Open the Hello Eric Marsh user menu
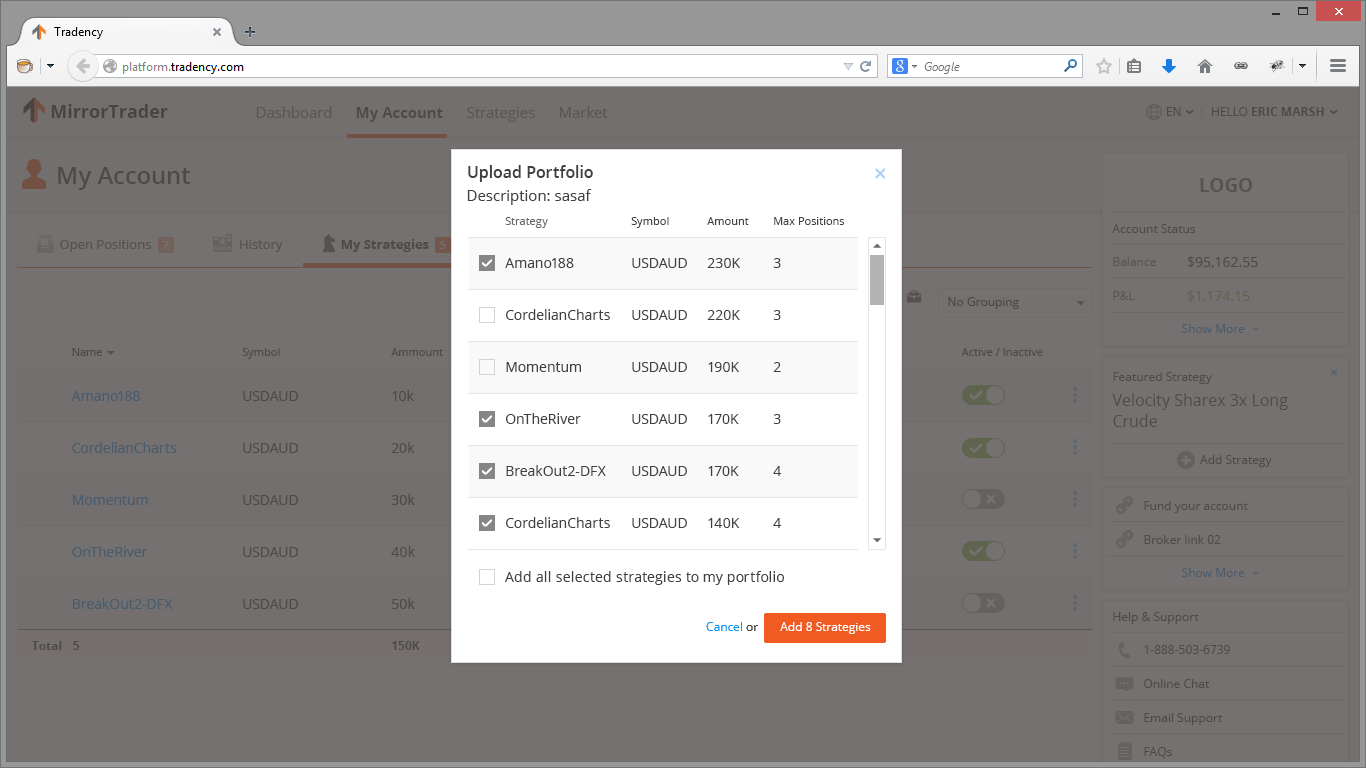Screen dimensions: 1366x768 click(x=1273, y=112)
